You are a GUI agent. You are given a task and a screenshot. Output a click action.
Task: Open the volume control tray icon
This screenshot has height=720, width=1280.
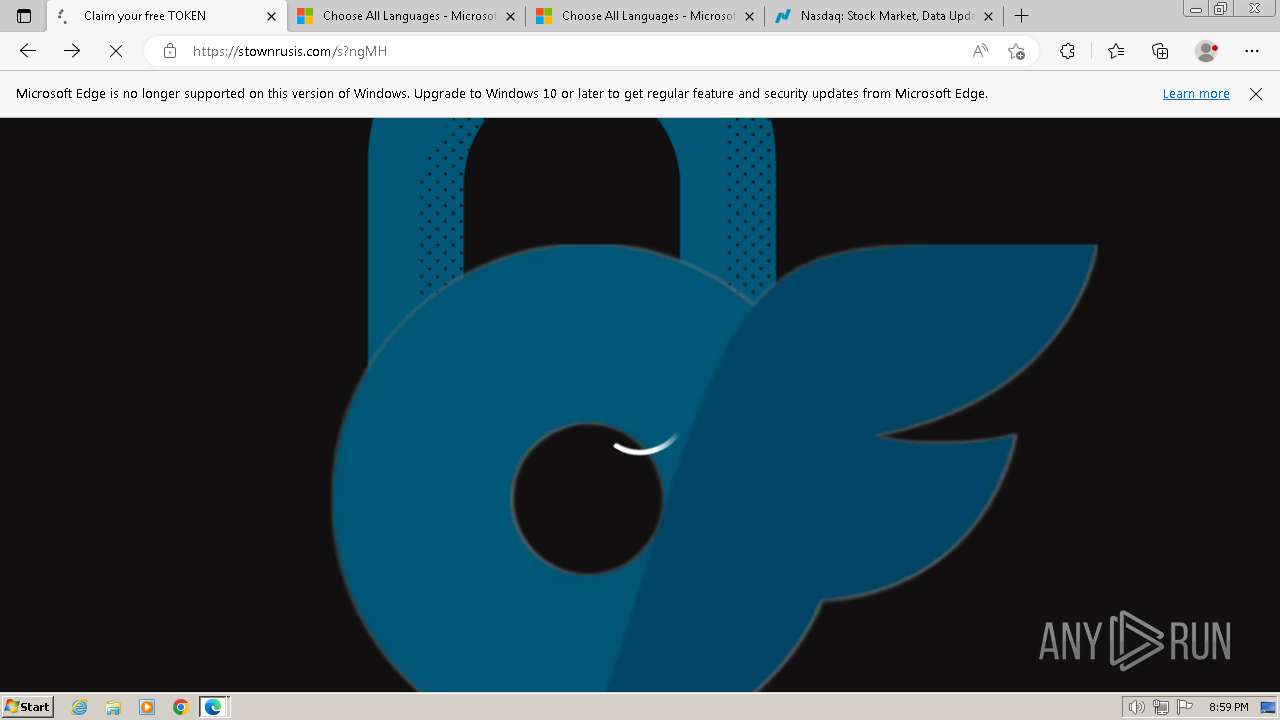click(1137, 707)
